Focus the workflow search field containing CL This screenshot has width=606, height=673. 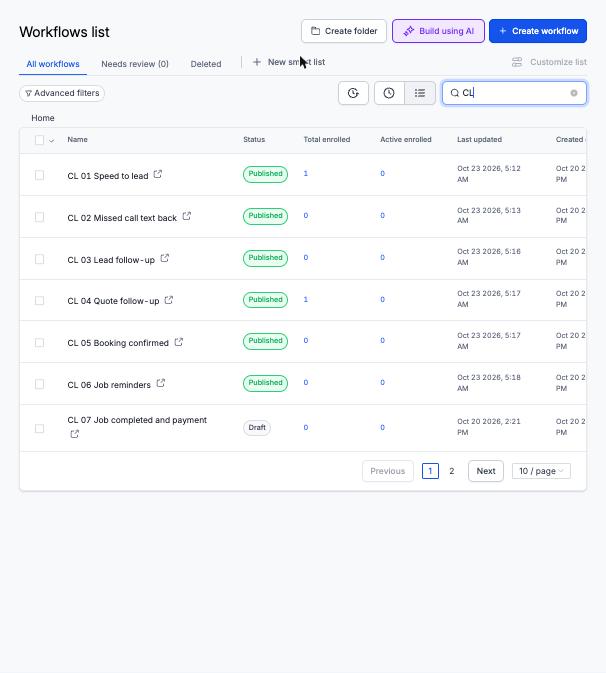pos(514,93)
